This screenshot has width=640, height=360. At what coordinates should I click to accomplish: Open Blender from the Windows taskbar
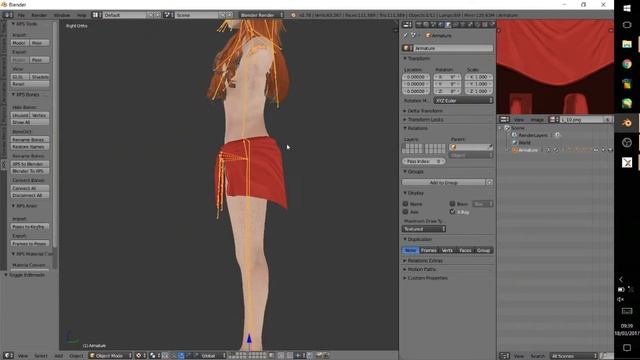[627, 122]
